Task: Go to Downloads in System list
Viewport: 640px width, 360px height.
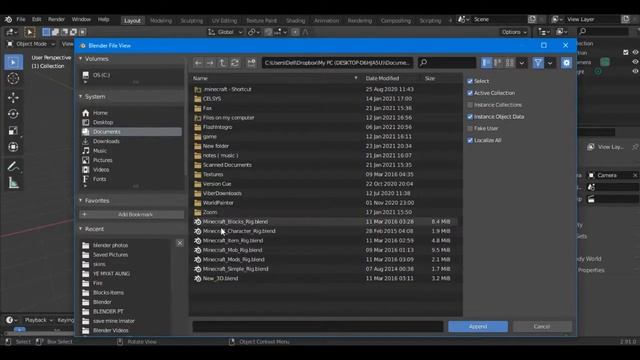Action: 131,141
